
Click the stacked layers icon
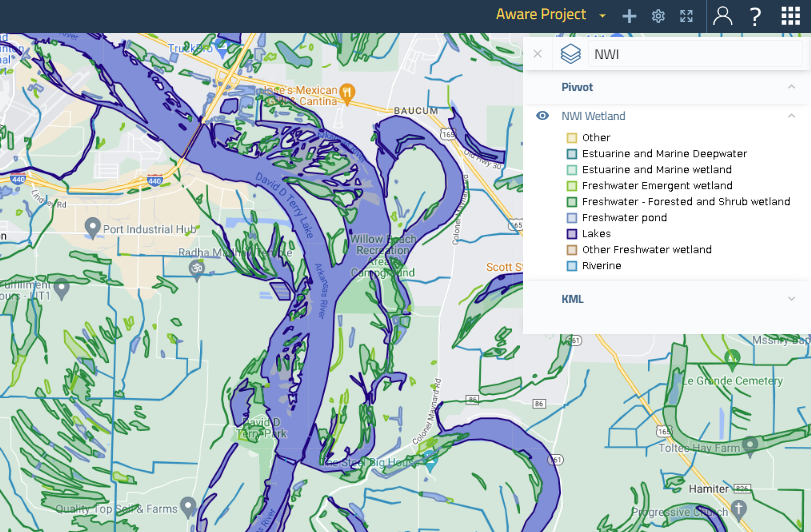pos(570,54)
